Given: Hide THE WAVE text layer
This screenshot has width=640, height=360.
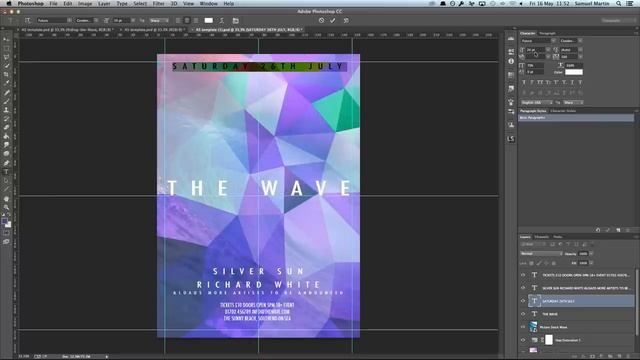Looking at the screenshot, I should tap(523, 314).
